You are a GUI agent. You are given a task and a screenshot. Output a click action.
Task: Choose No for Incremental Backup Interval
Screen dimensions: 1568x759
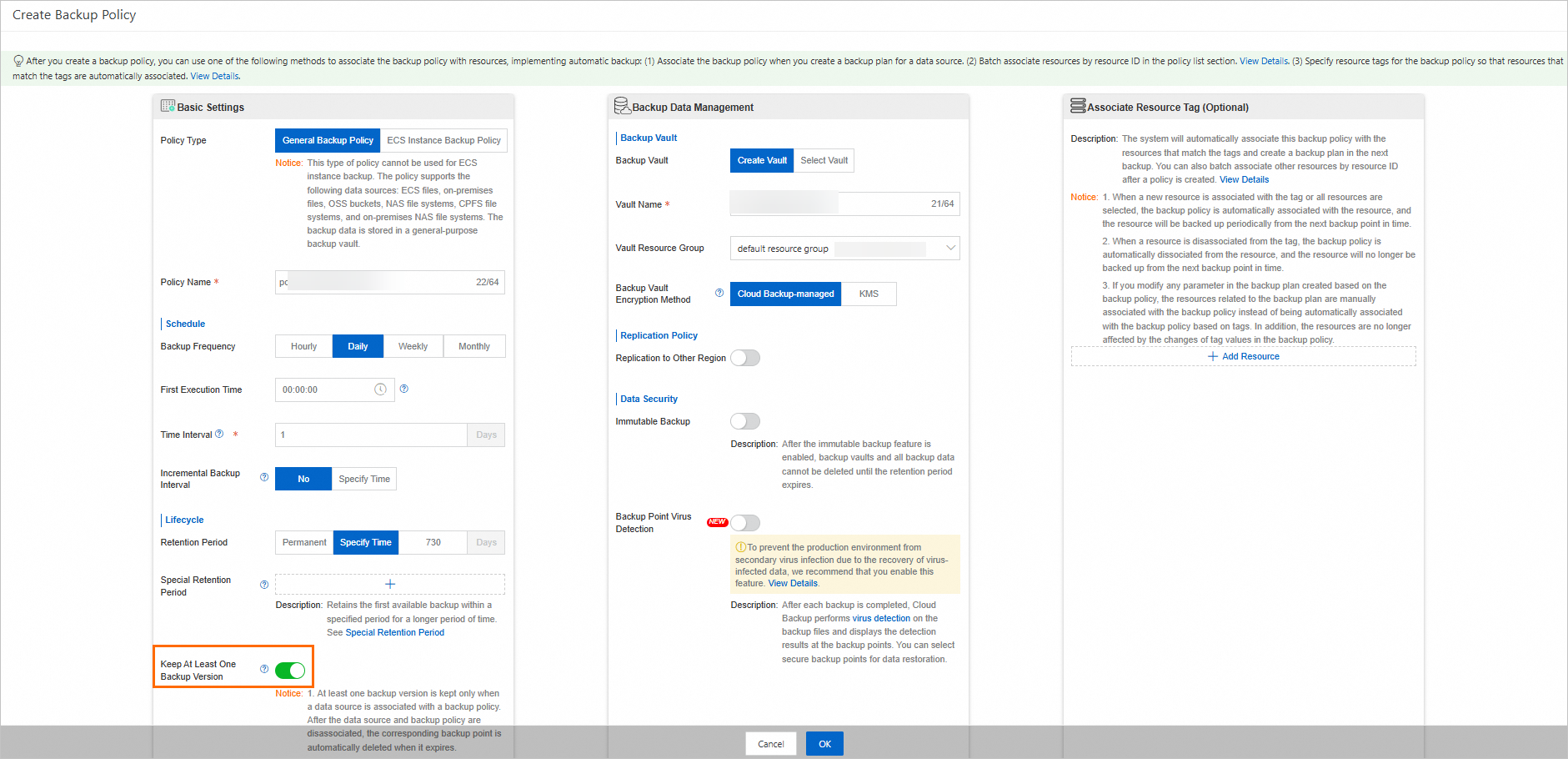[303, 479]
